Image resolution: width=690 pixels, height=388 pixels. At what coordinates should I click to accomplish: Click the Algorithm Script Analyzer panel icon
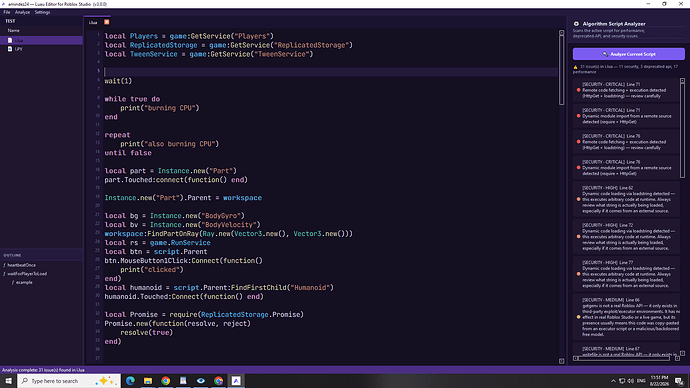point(576,24)
